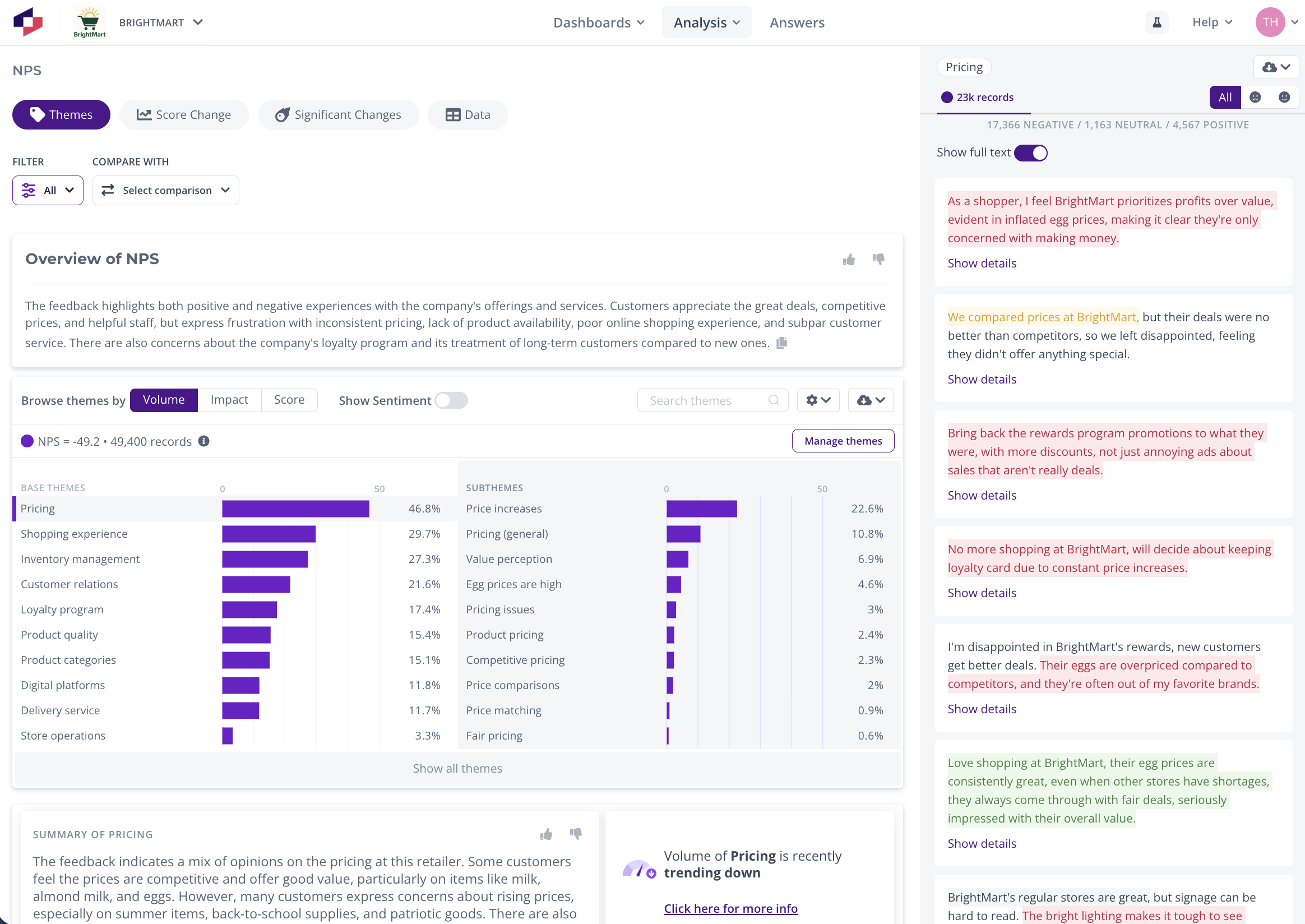Click Manage themes button
Screen dimensions: 1305x924
[x=843, y=440]
